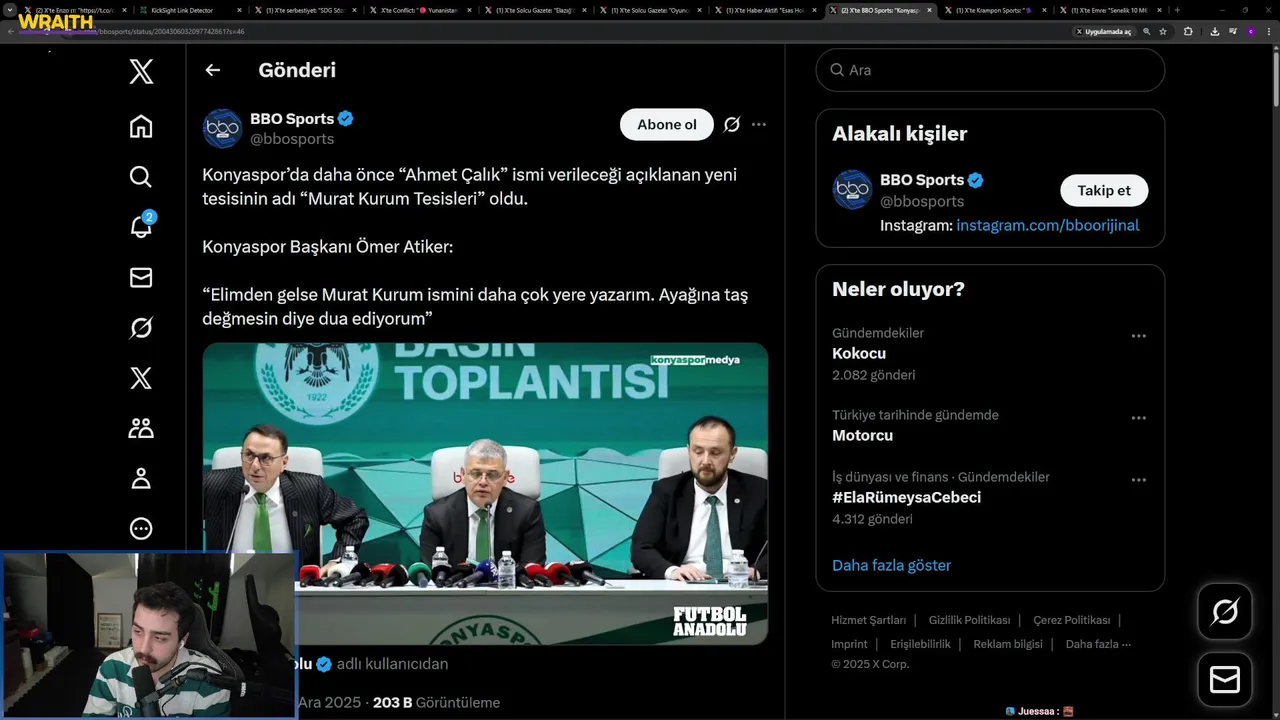The width and height of the screenshot is (1280, 720).
Task: Click 'BBO Sports' name in Alakalı kişiler
Action: coord(922,180)
